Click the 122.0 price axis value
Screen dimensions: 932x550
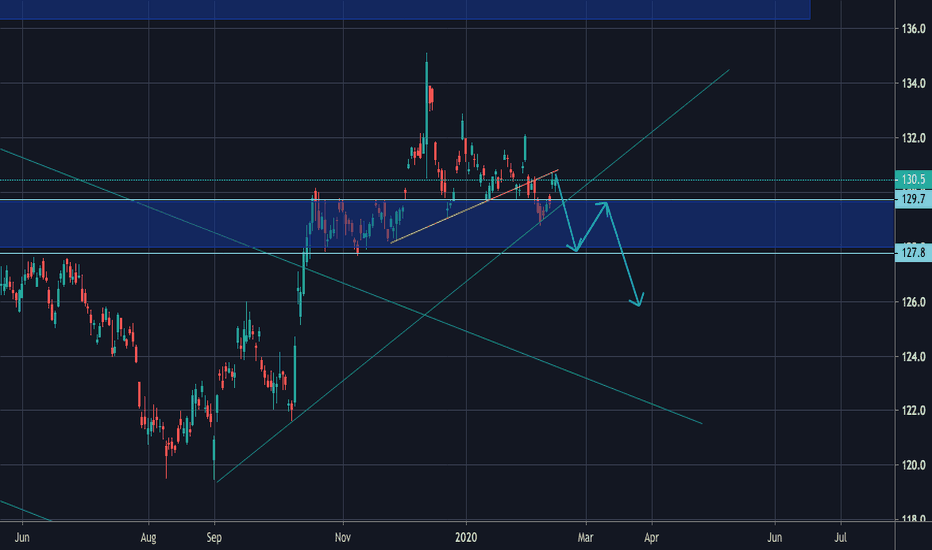click(914, 410)
